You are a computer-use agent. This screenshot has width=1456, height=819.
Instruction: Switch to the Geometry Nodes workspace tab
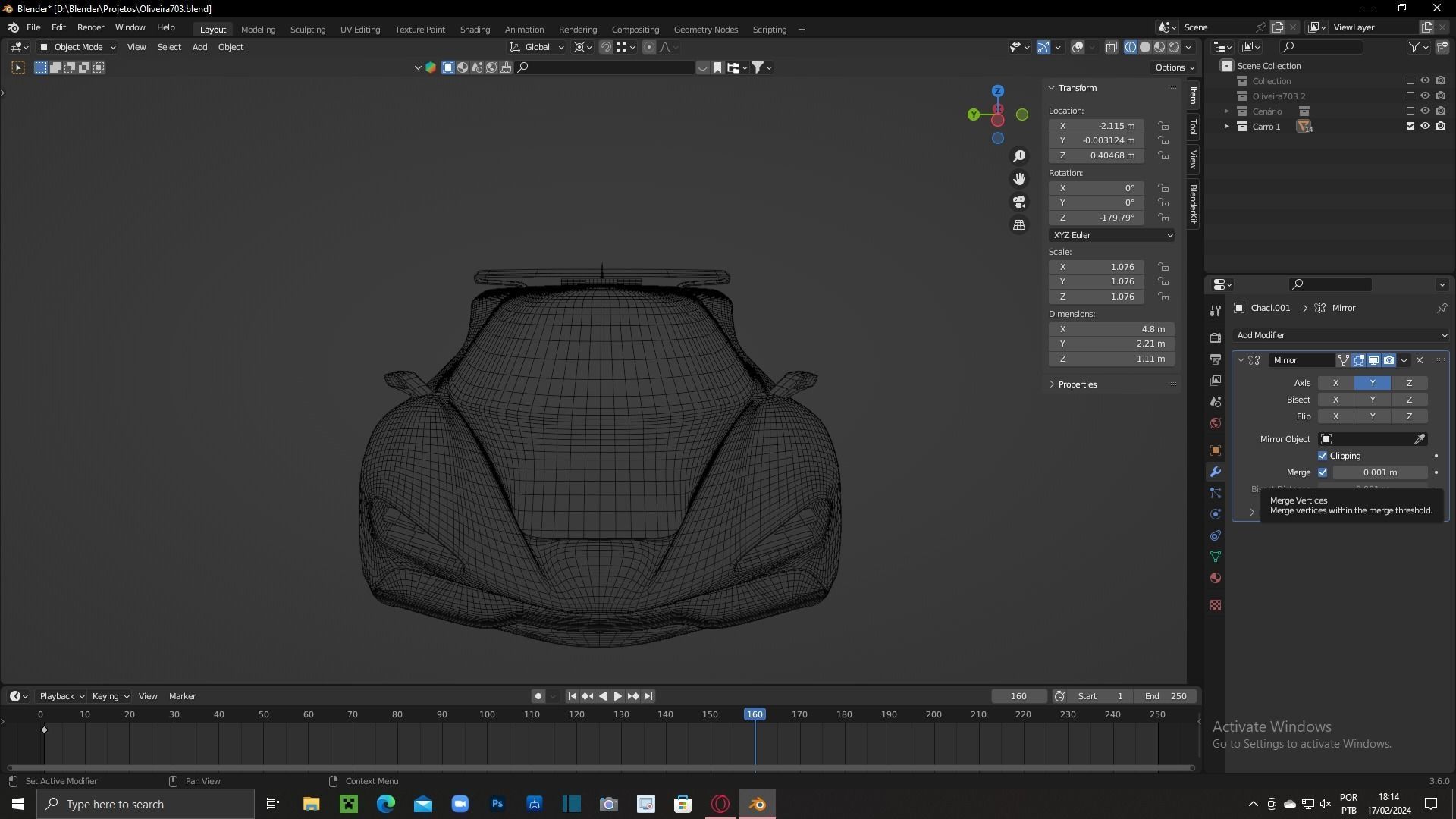[705, 30]
